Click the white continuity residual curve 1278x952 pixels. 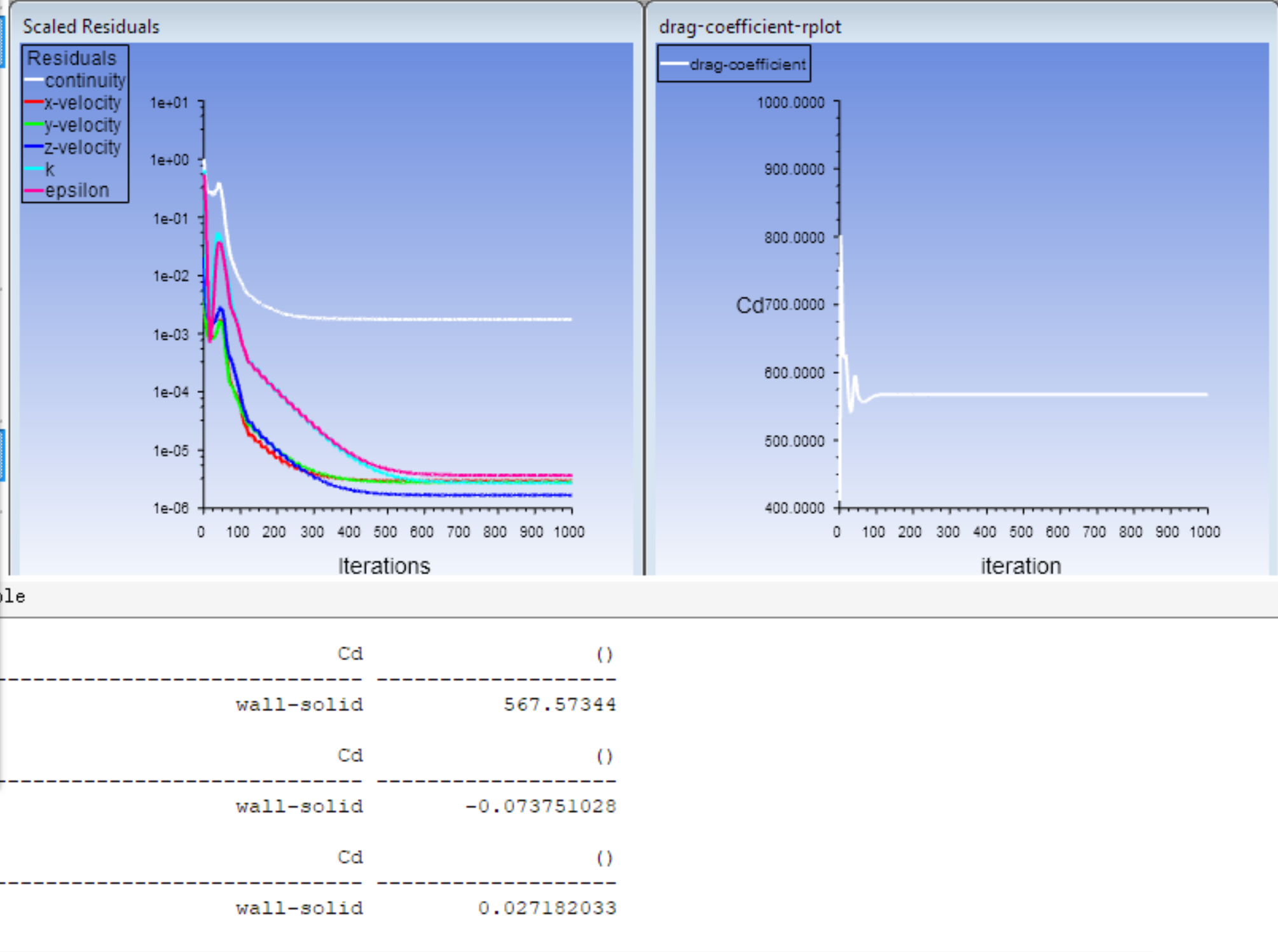413,319
